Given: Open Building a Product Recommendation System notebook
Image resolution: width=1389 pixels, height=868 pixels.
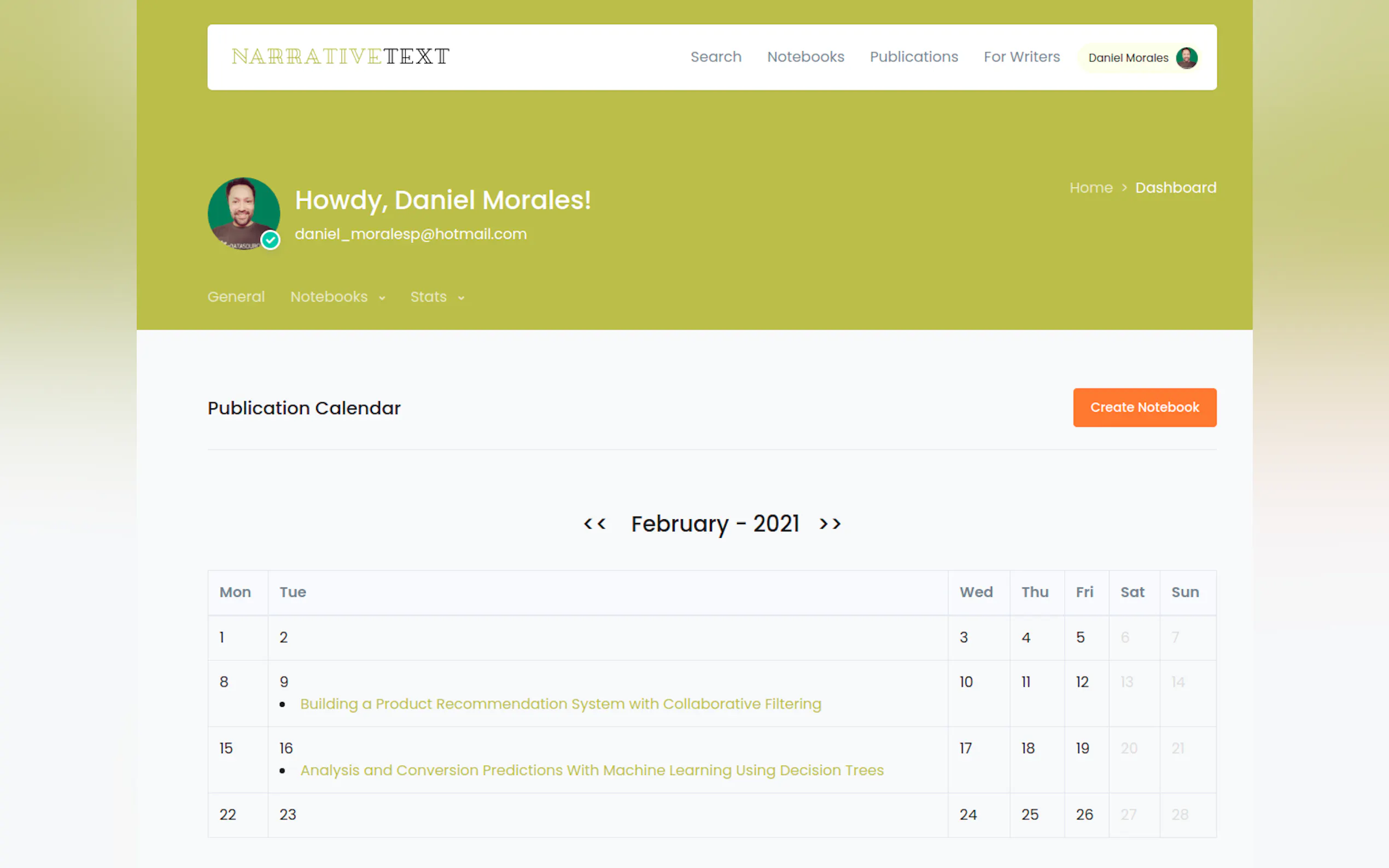Looking at the screenshot, I should [561, 704].
